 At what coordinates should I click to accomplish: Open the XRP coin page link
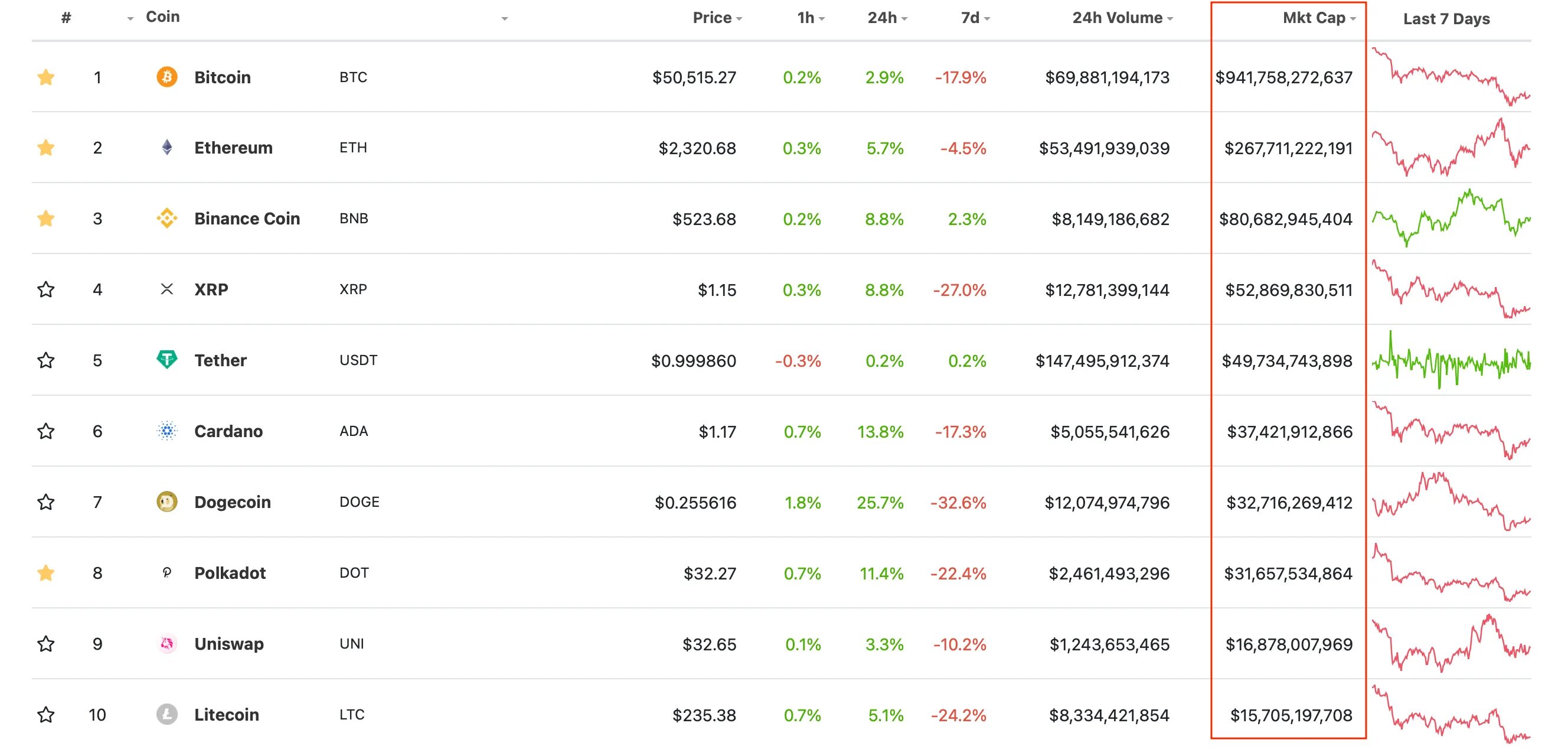211,289
